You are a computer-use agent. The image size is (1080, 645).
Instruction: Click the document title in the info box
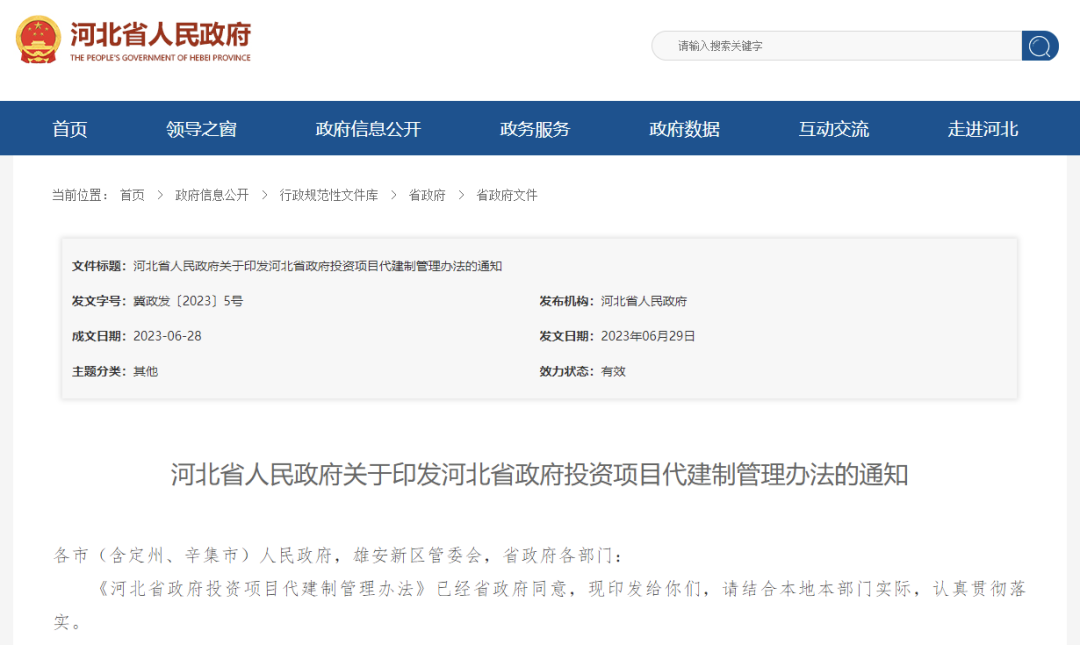[318, 266]
